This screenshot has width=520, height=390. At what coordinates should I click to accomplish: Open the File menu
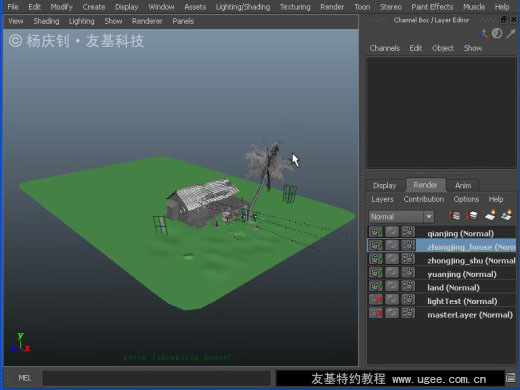click(13, 7)
